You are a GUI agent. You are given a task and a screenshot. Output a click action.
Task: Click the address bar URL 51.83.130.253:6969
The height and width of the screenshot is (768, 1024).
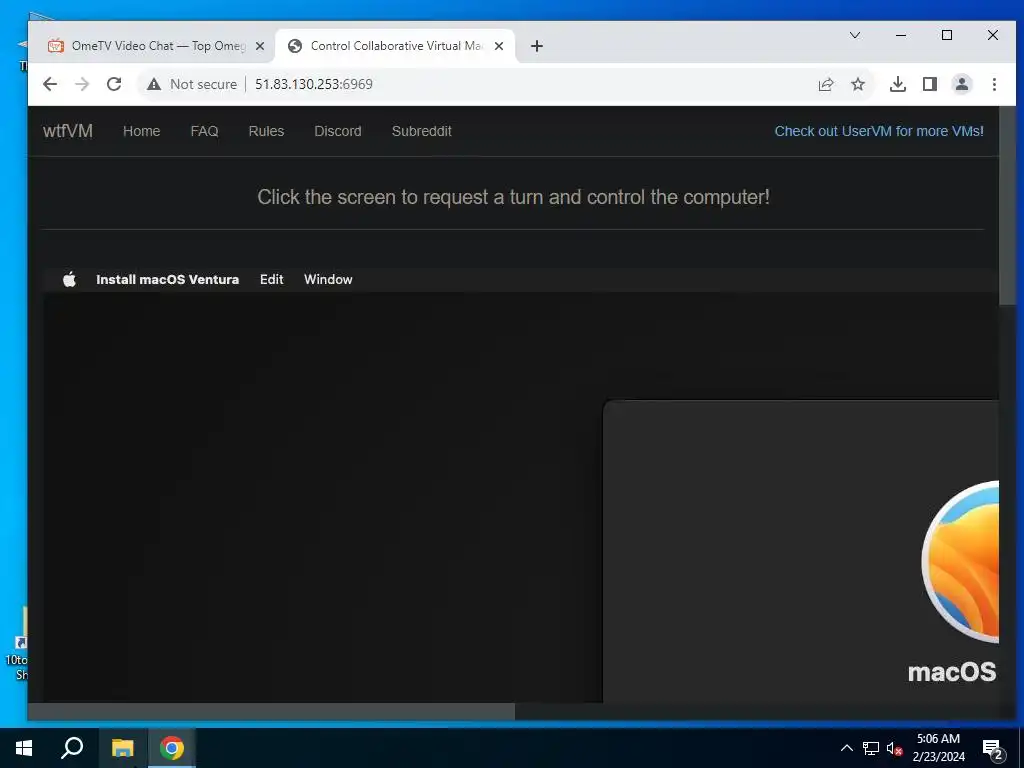[313, 84]
